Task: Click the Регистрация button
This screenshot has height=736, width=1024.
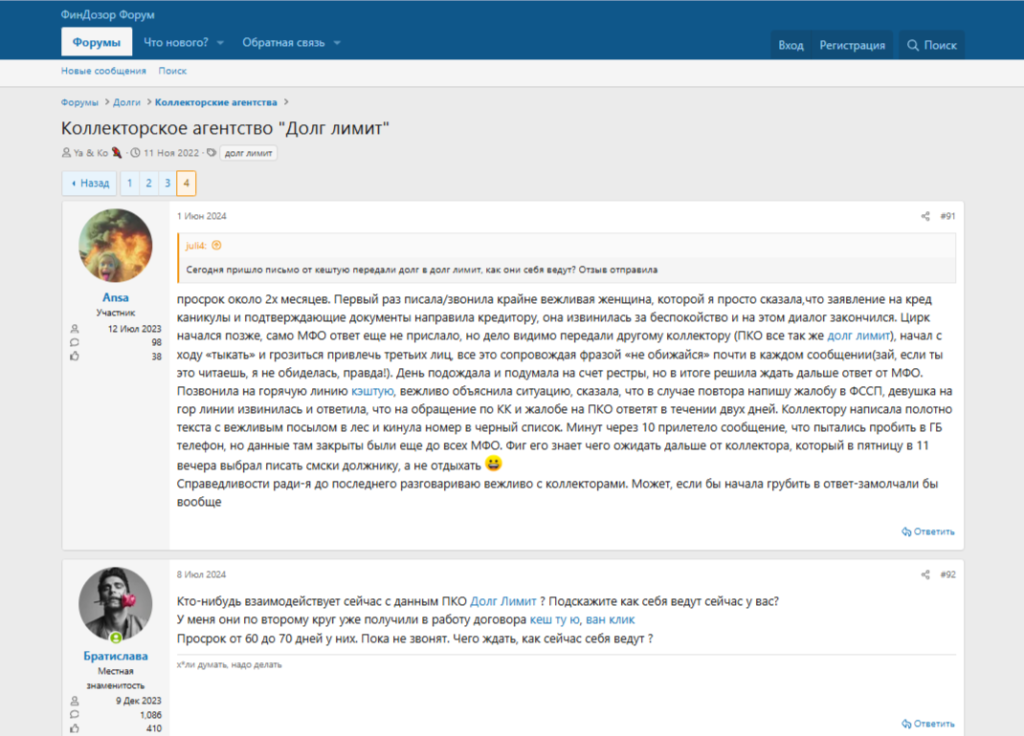Action: pyautogui.click(x=852, y=45)
